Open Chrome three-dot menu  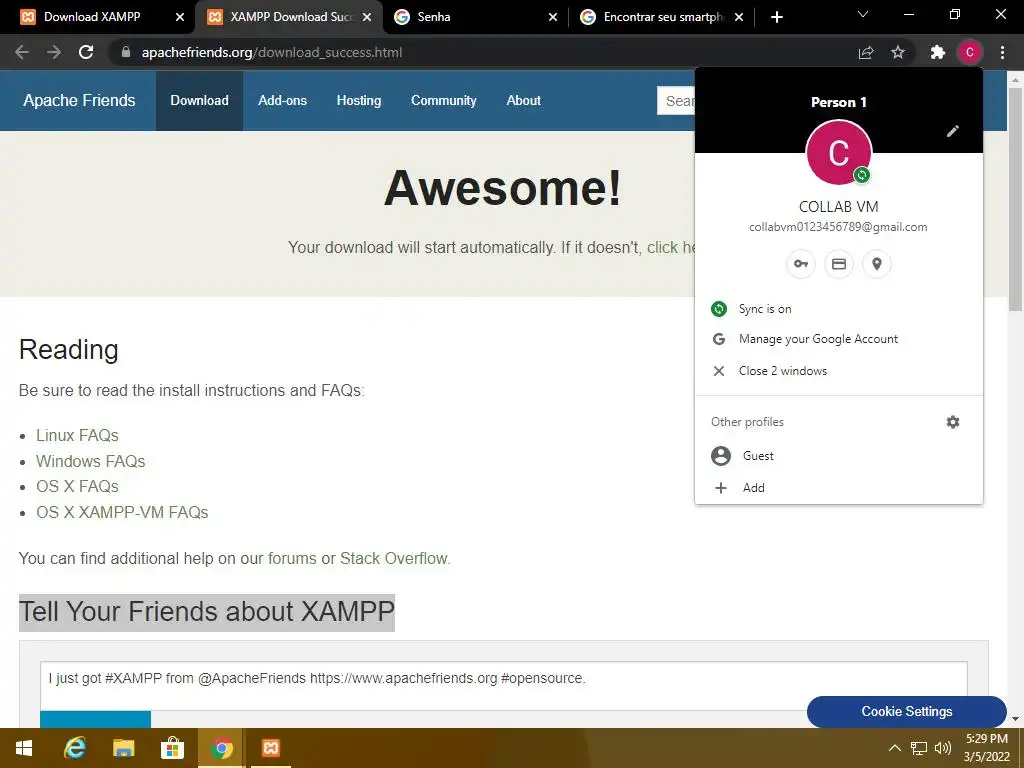[1002, 52]
